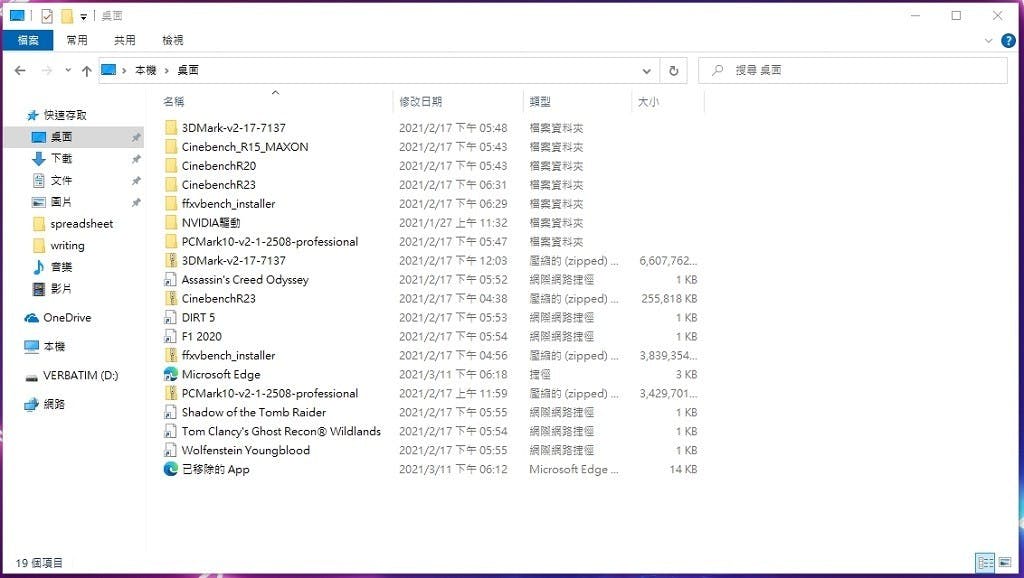The image size is (1024, 578).
Task: Switch to large icons view layout
Action: tap(1004, 562)
